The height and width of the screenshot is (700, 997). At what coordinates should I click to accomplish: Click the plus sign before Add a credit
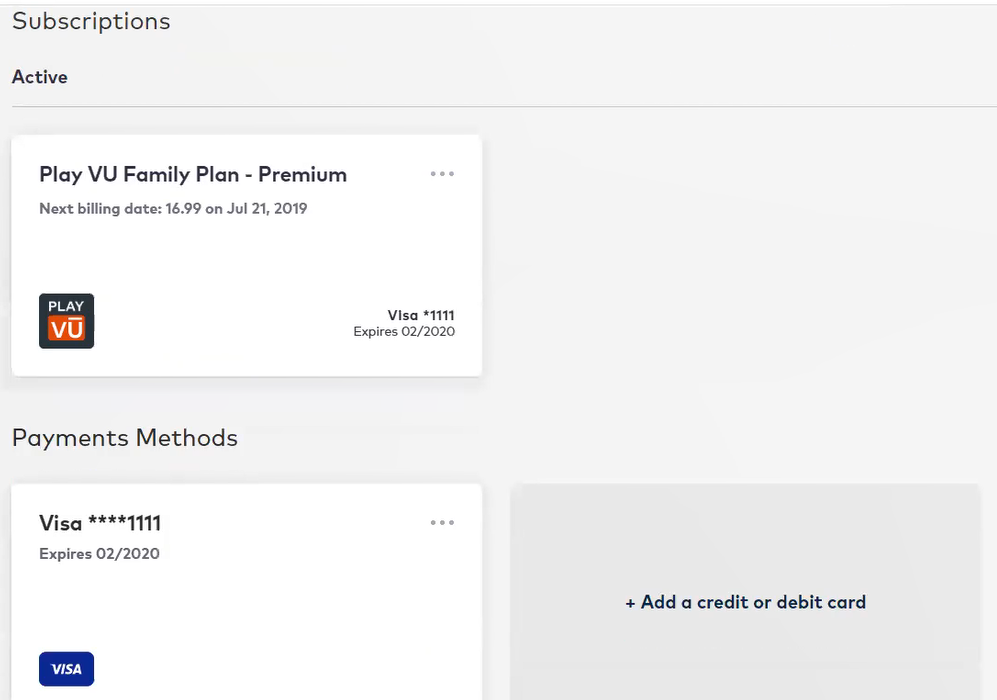[x=630, y=603]
